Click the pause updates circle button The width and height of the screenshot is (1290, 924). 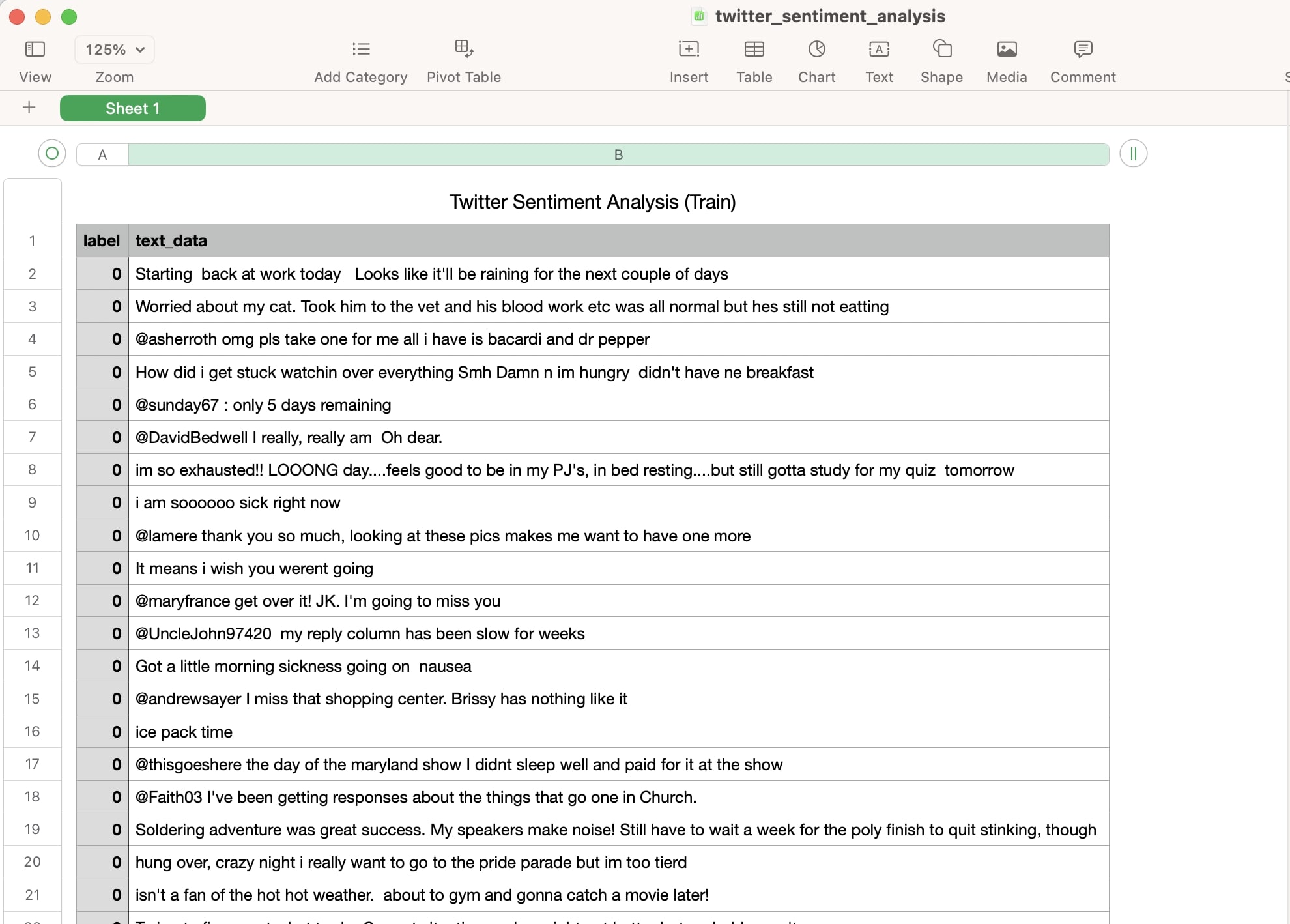(x=1133, y=154)
